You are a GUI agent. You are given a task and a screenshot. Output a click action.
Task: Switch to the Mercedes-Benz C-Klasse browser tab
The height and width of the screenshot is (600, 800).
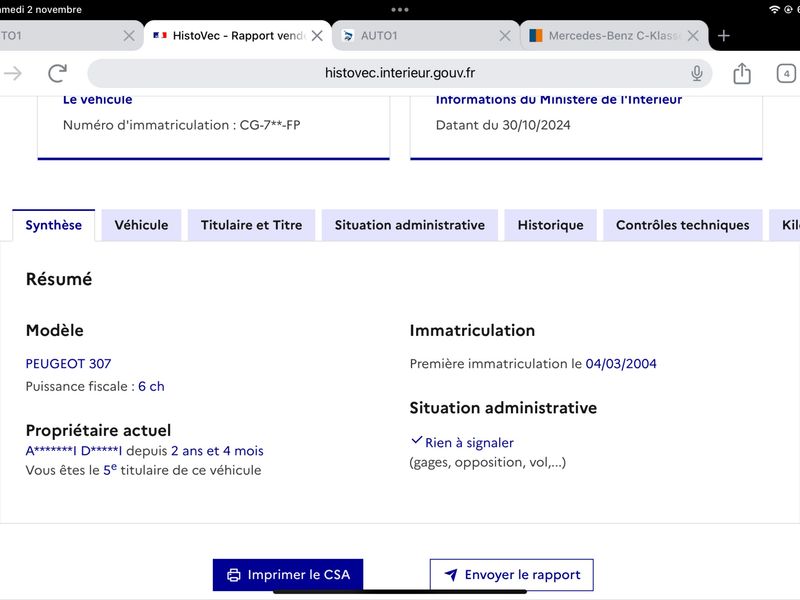(614, 36)
